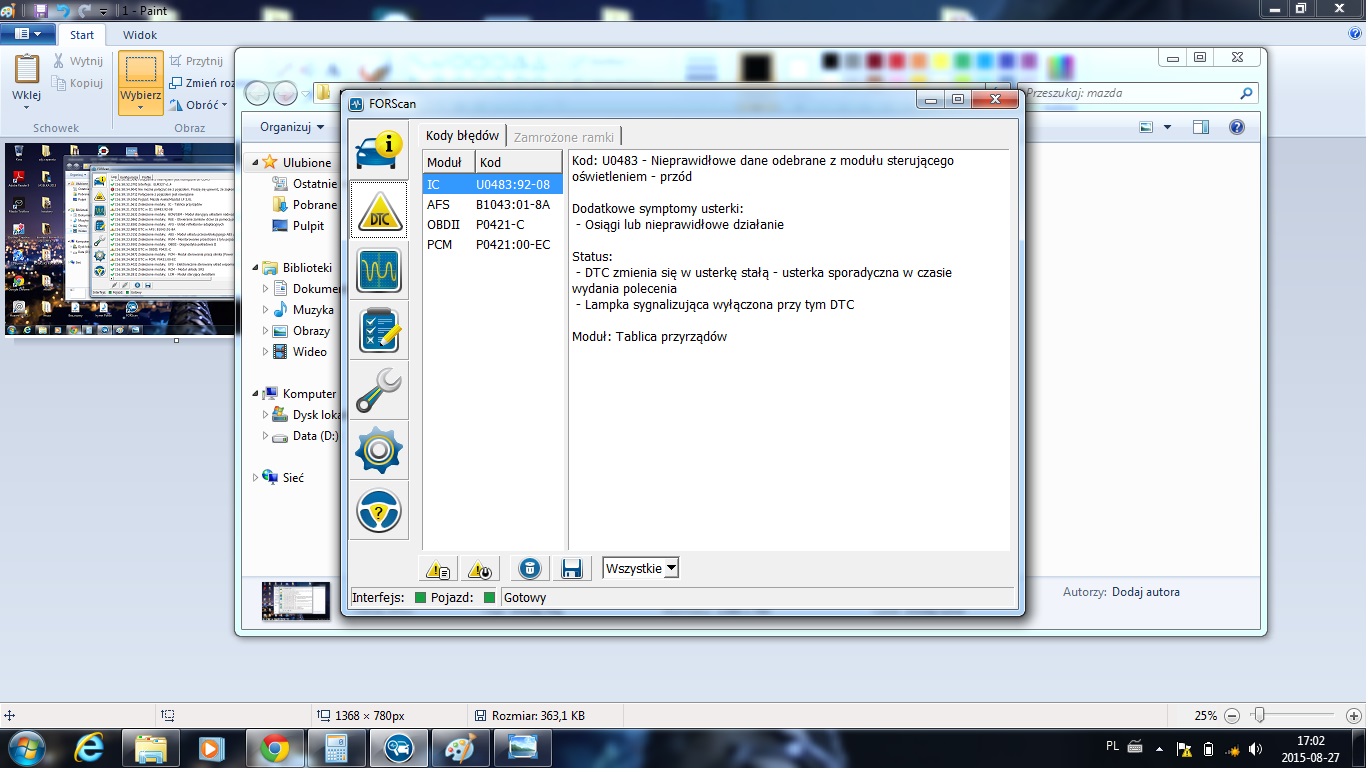1368x780 pixels.
Task: Open the wrench service functions section
Action: (378, 391)
